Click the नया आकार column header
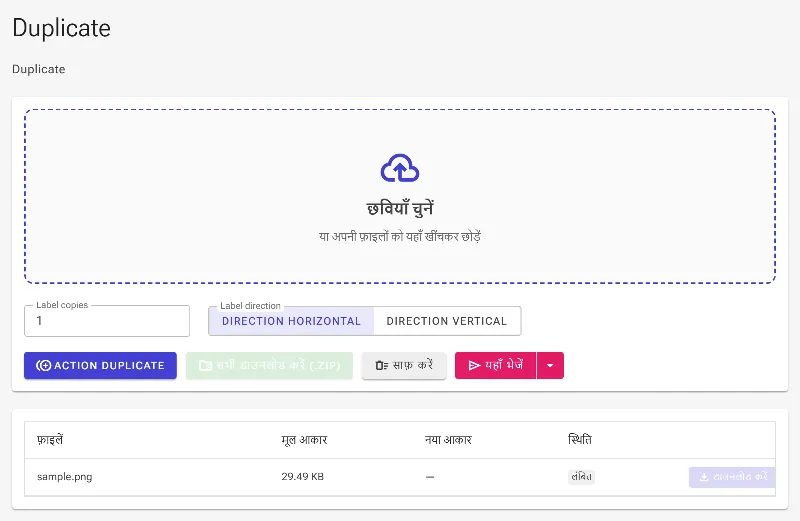This screenshot has height=521, width=800. [448, 440]
